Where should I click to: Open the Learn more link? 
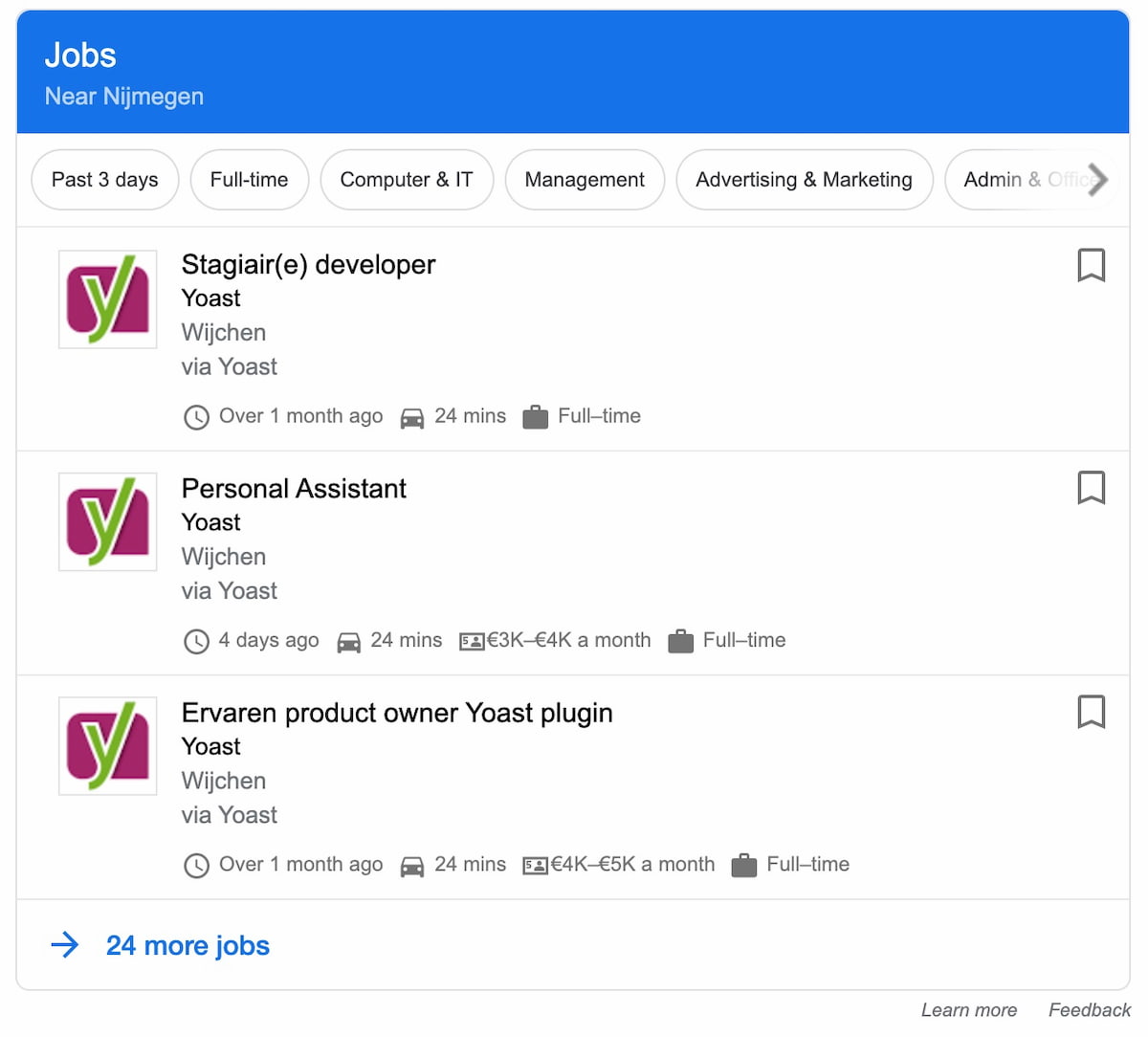[x=968, y=1010]
